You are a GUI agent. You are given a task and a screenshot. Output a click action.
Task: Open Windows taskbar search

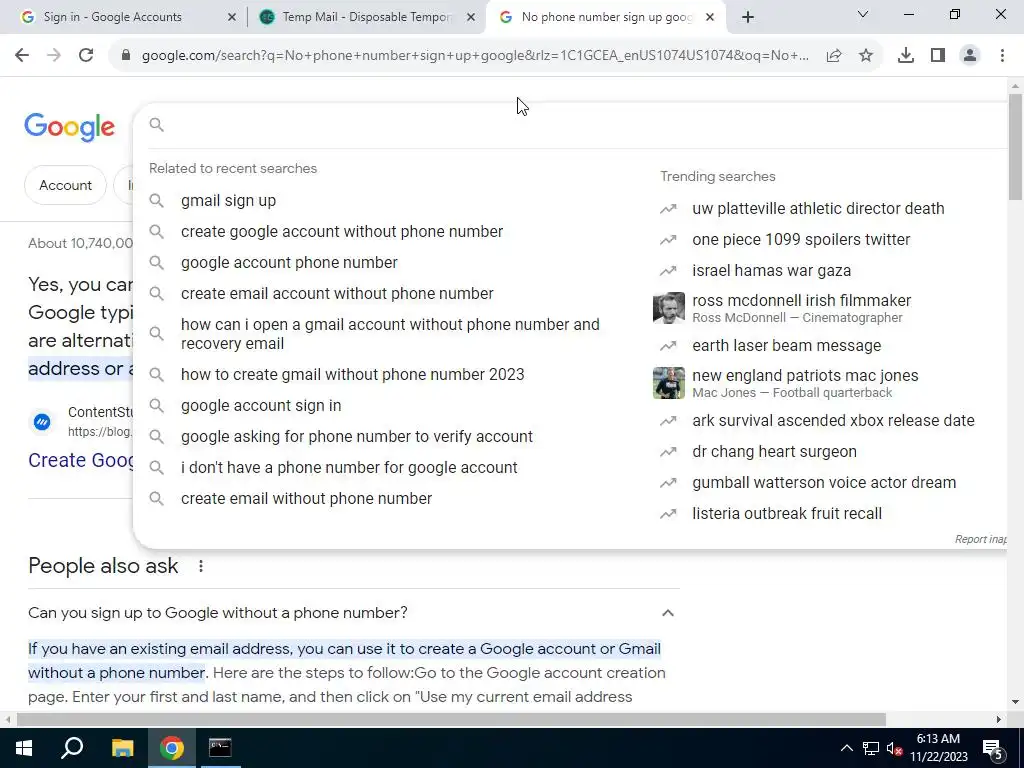pos(72,748)
